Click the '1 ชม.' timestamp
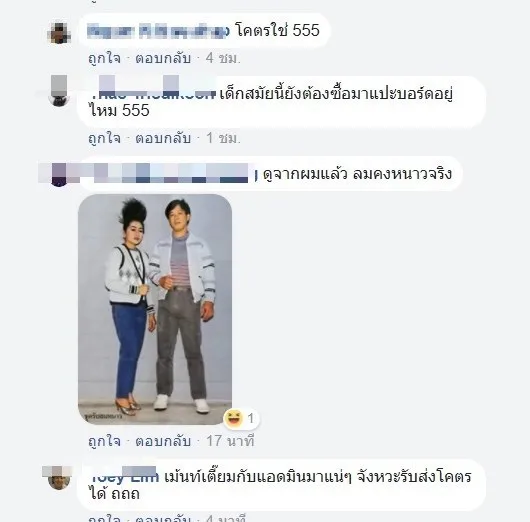Viewport: 530px width, 522px height. 223,138
